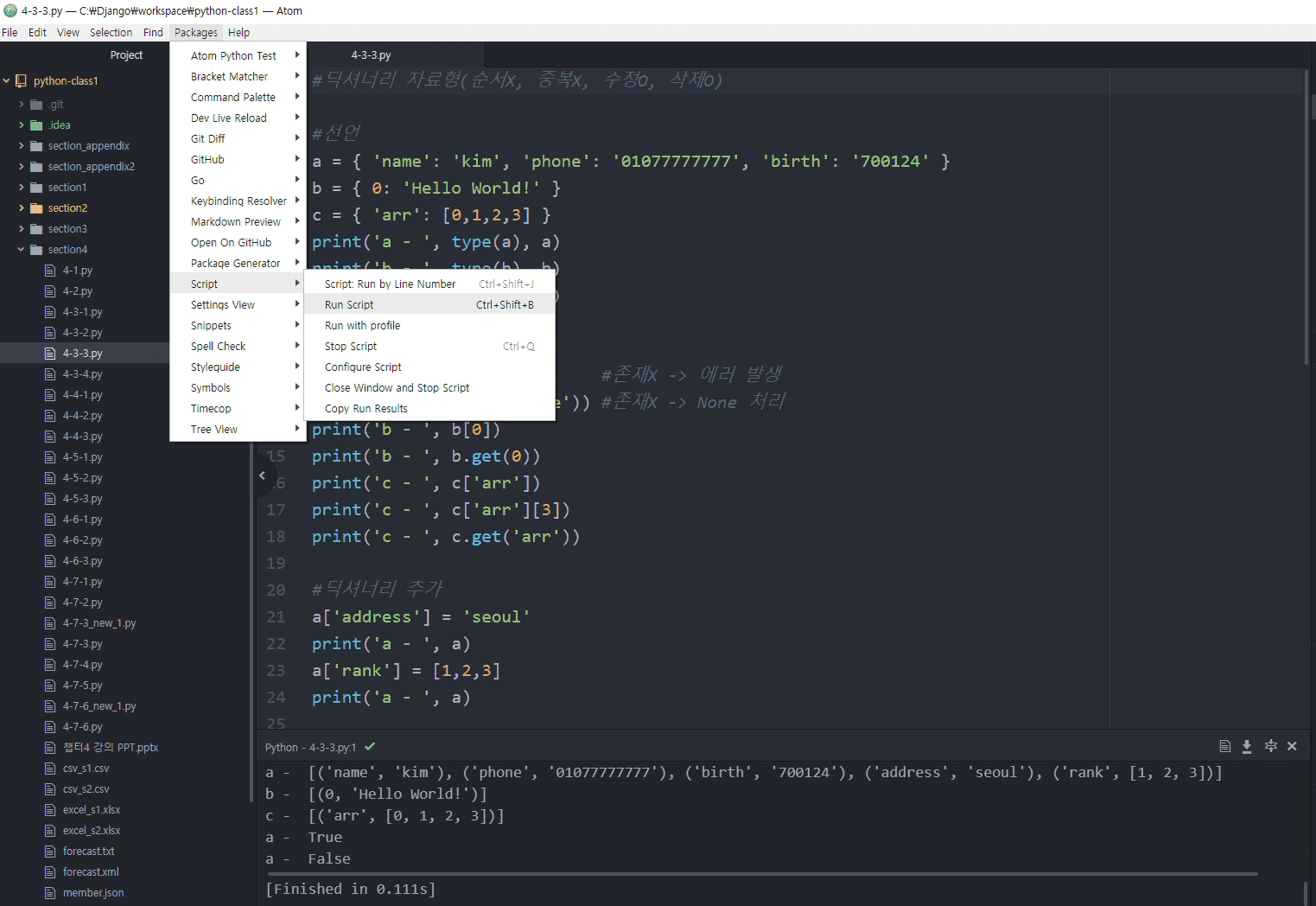This screenshot has width=1316, height=906.
Task: Open Configure Script option
Action: point(363,367)
